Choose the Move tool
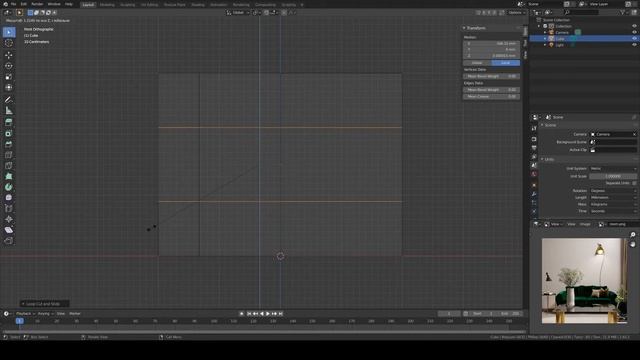Image resolution: width=640 pixels, height=360 pixels. click(x=9, y=55)
